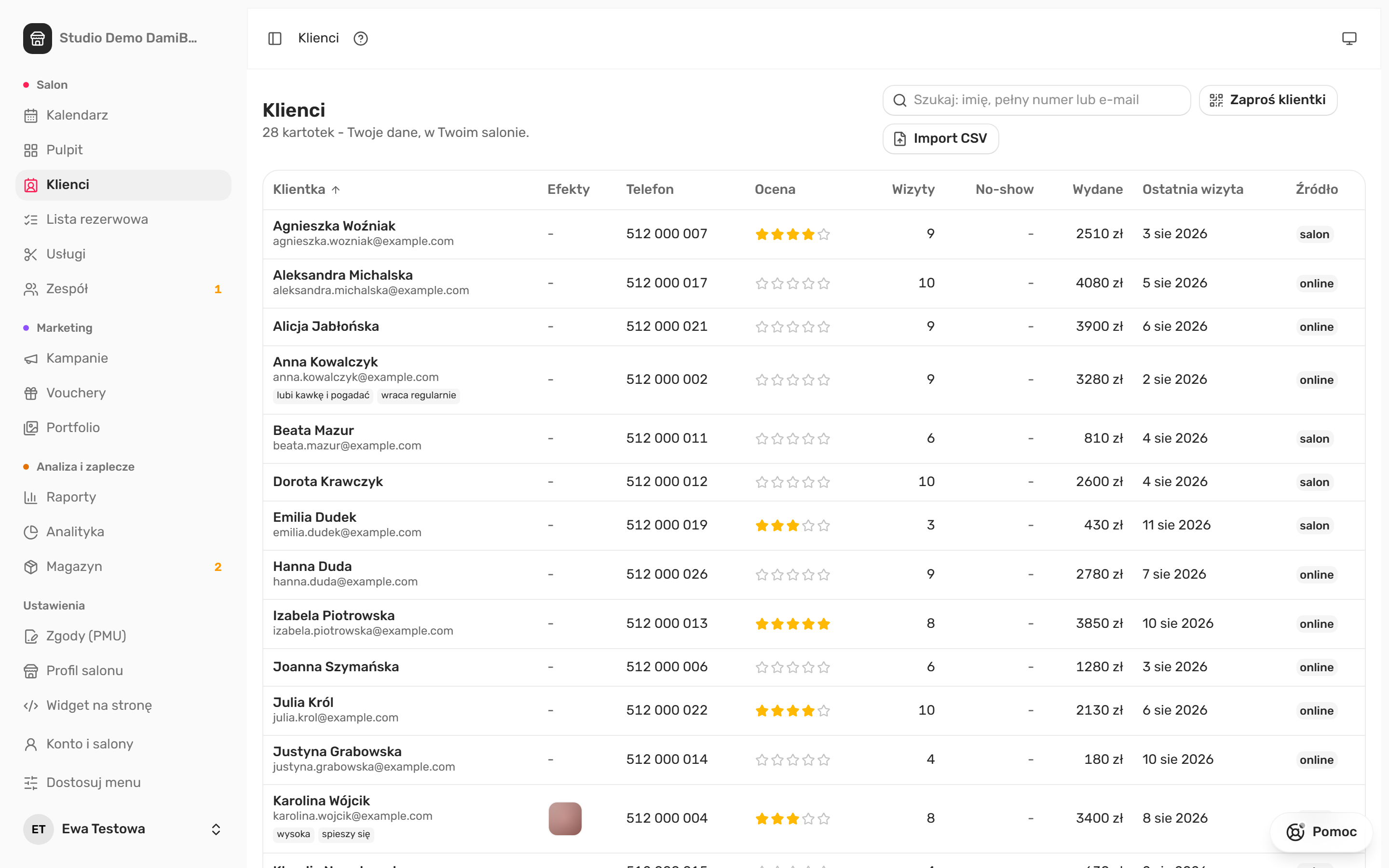Click the Dostosuj menu sliders icon

[31, 783]
